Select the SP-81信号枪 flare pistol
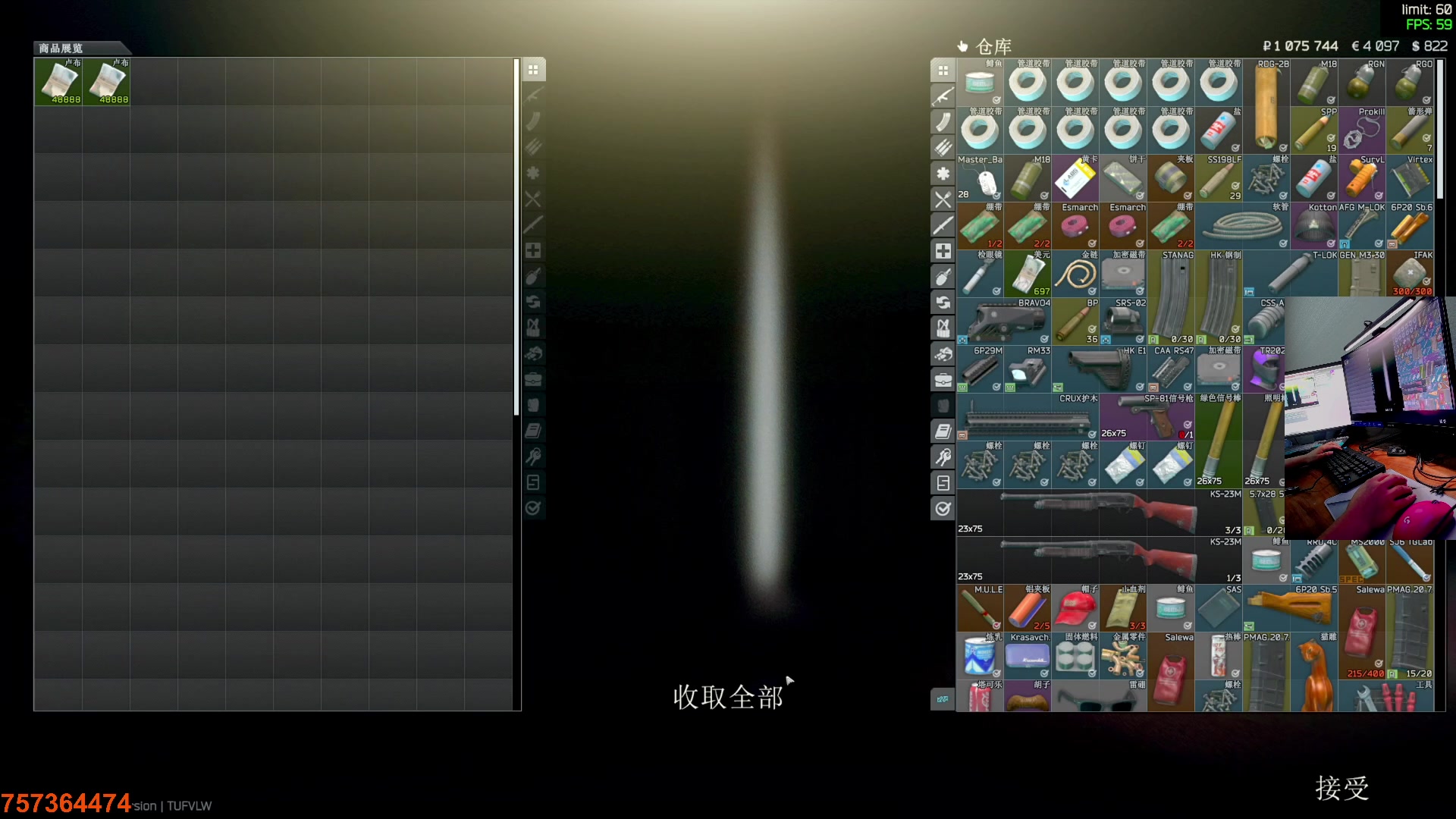Viewport: 1456px width, 819px height. coord(1147,417)
